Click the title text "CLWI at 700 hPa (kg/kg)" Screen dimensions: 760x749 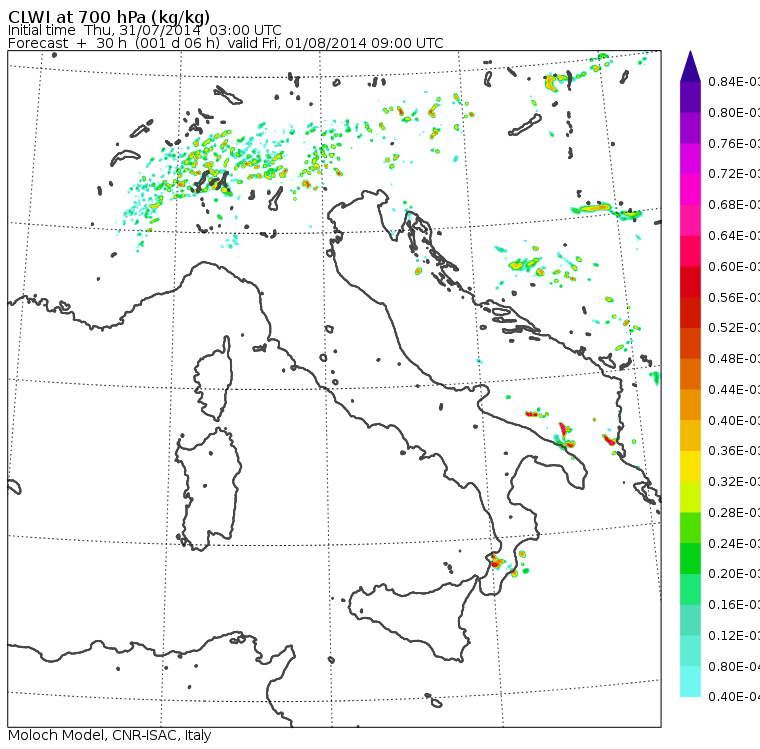point(109,16)
